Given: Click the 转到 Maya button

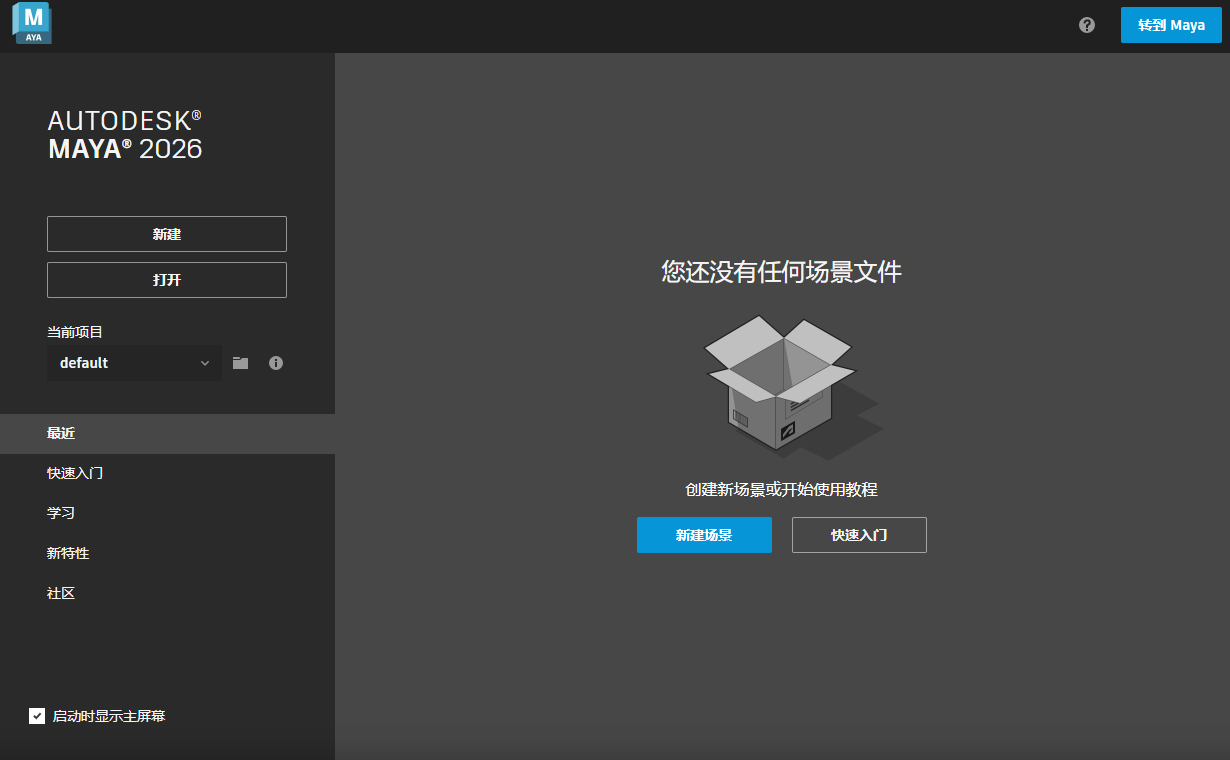Looking at the screenshot, I should 1171,25.
